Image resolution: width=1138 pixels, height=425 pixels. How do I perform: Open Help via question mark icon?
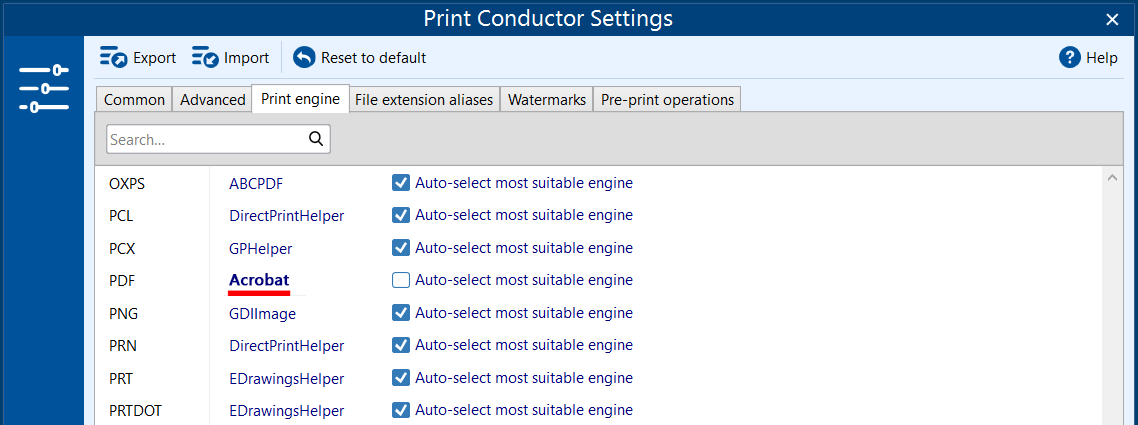(1070, 58)
